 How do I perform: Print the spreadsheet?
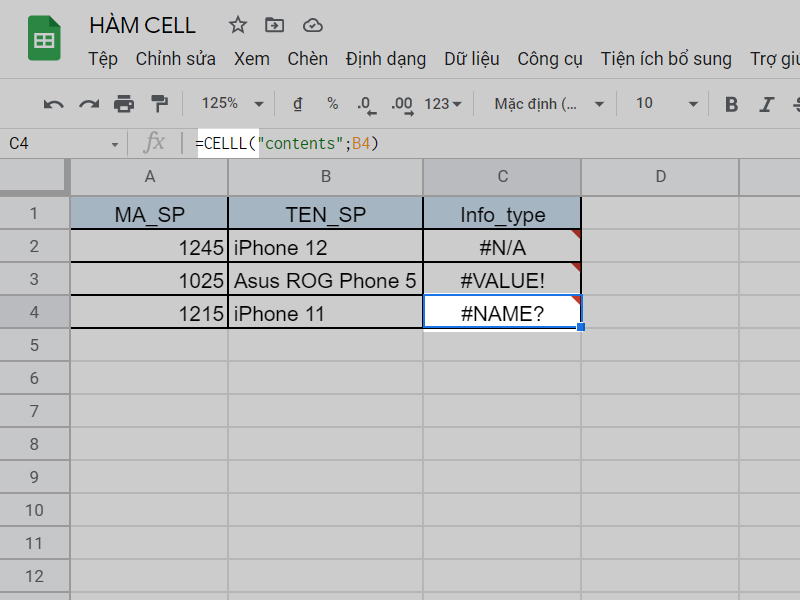[124, 104]
